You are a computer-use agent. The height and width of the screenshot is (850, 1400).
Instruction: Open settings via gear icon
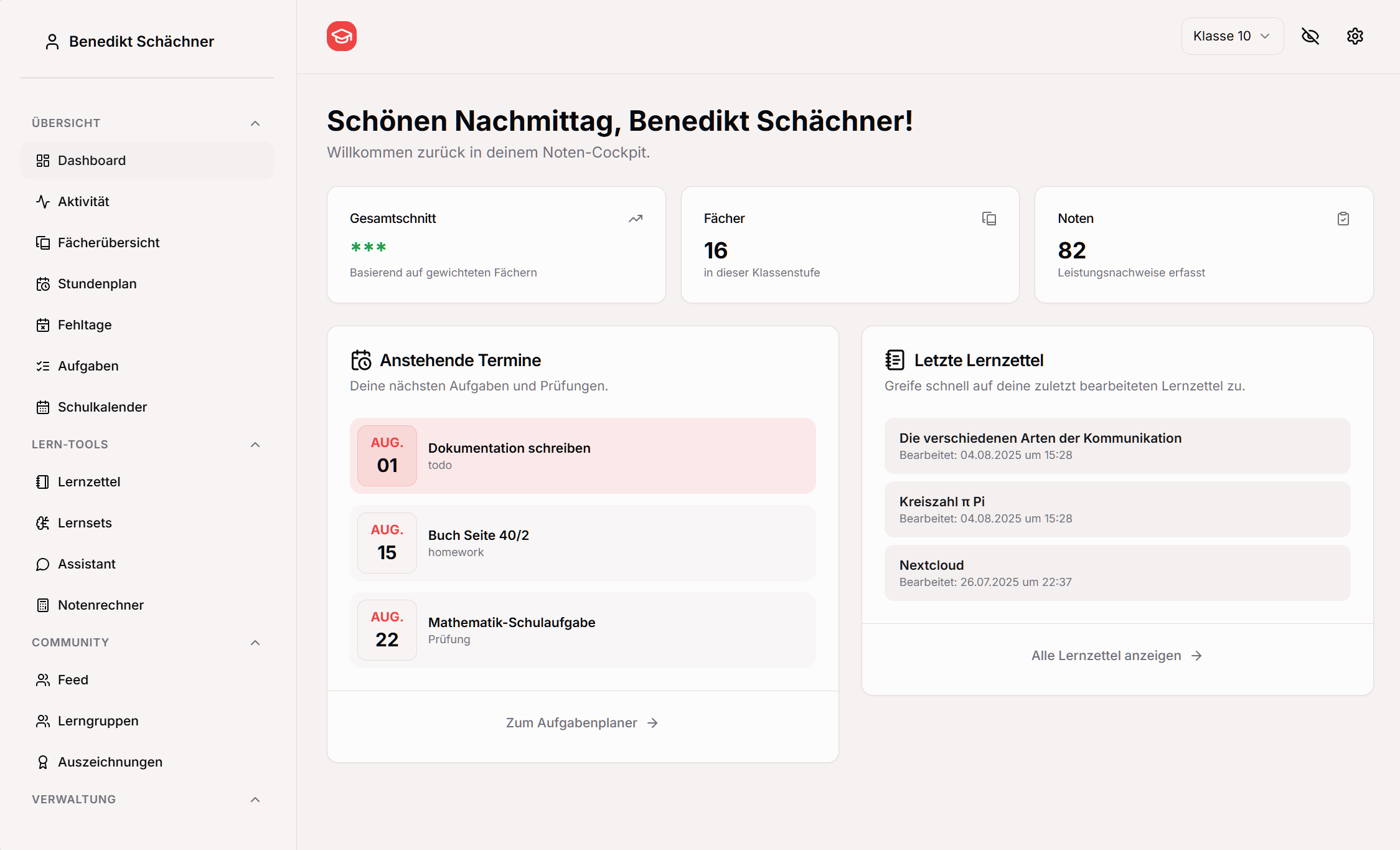1355,36
